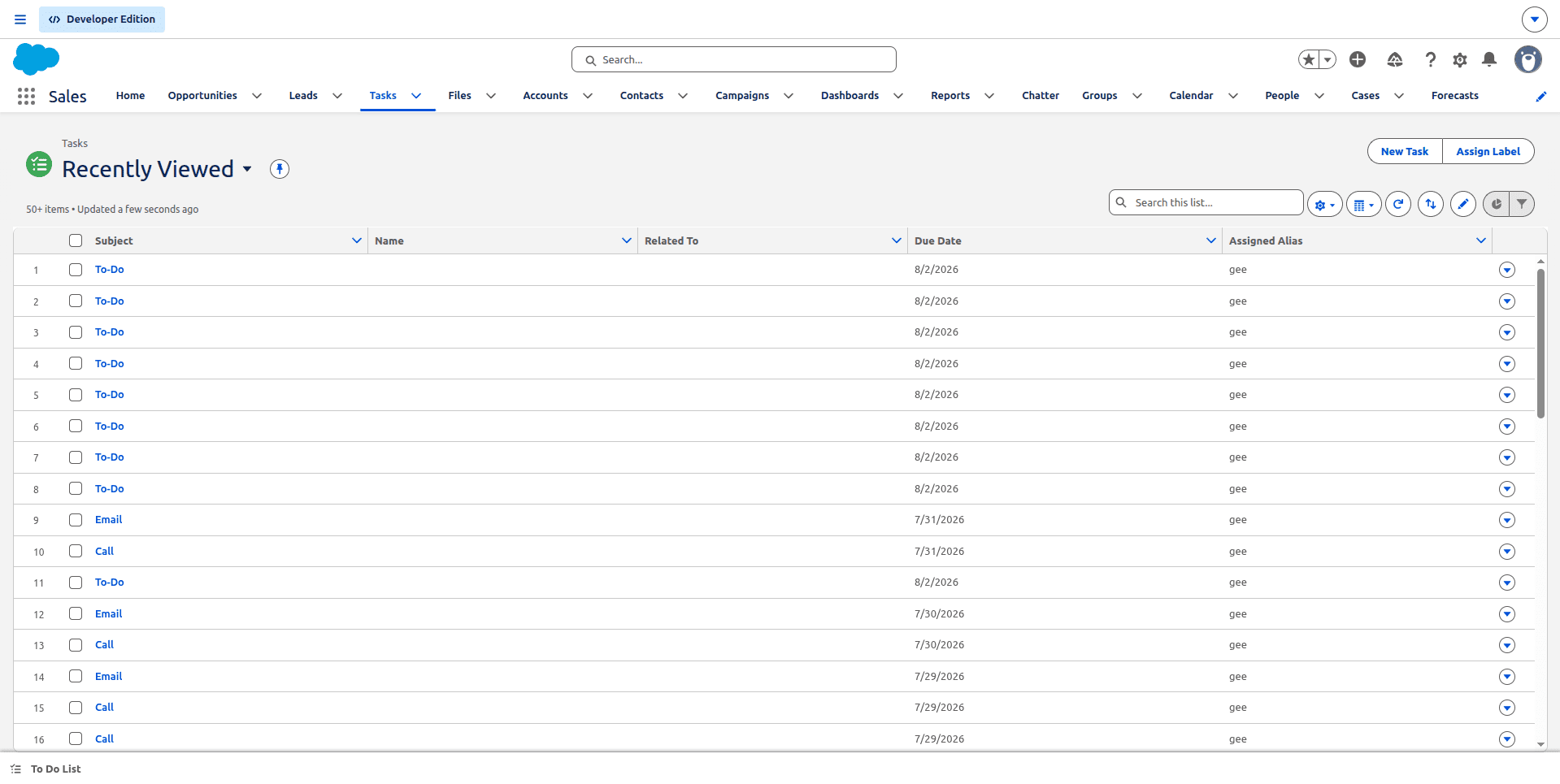Open the user profile avatar
Screen dimensions: 1560x784
pos(1528,59)
